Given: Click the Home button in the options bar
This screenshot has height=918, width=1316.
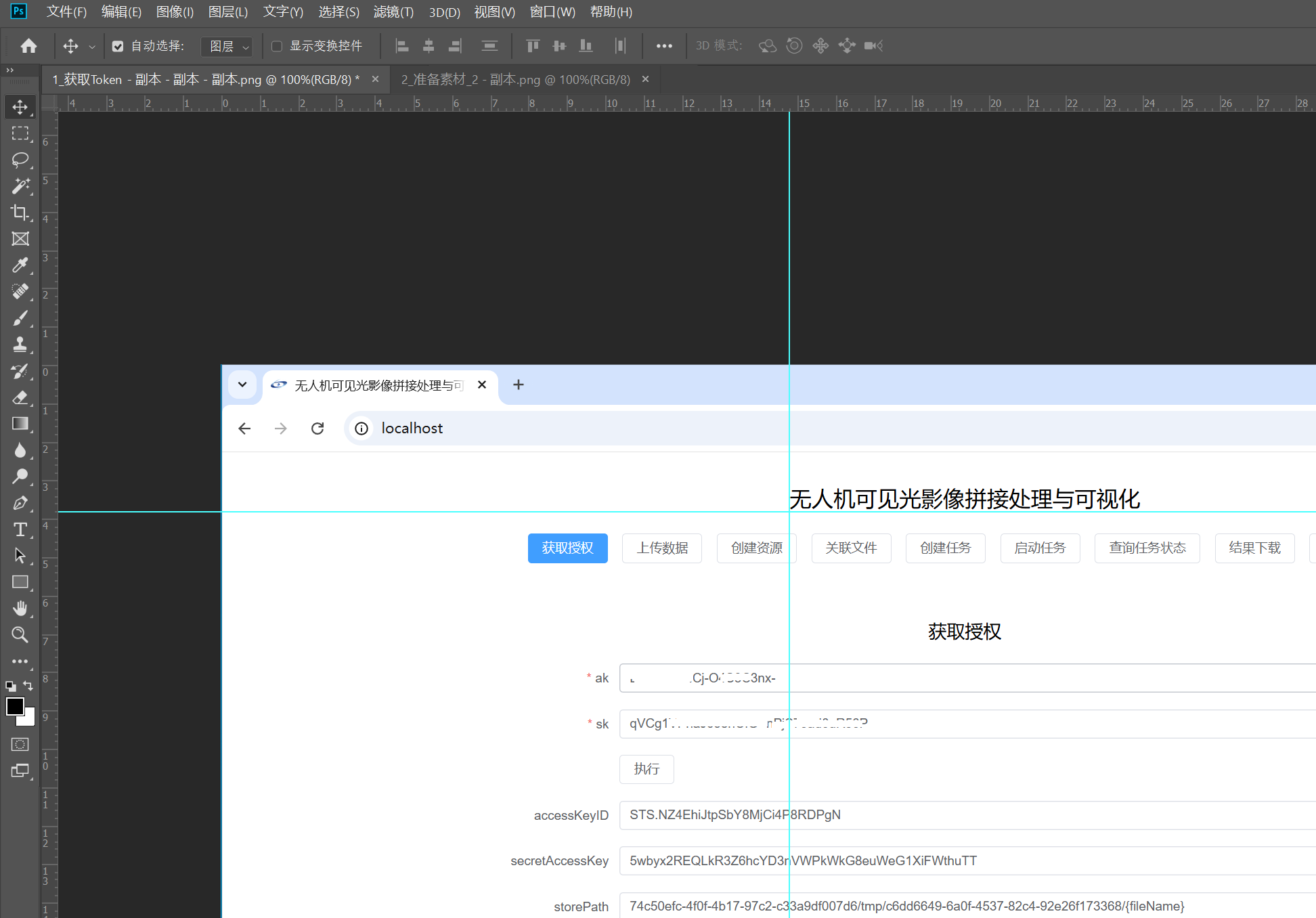Looking at the screenshot, I should point(28,46).
